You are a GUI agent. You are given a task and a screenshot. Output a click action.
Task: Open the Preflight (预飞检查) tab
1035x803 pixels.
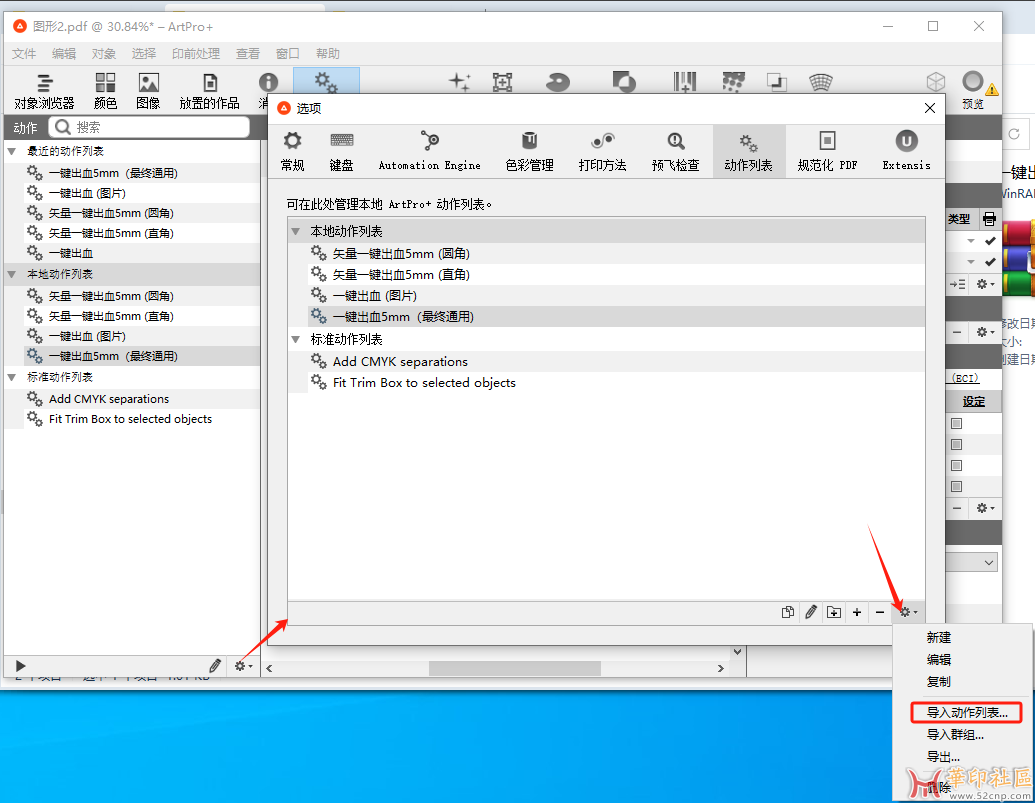point(675,152)
